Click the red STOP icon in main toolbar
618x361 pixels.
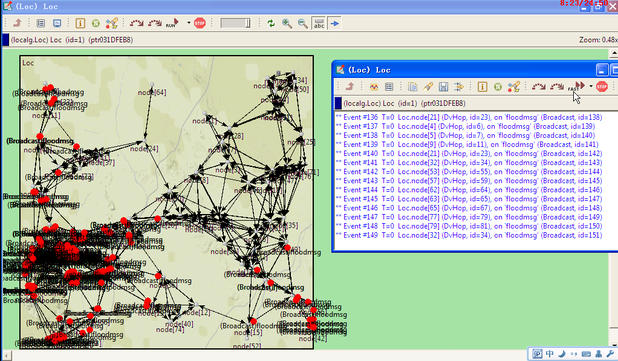point(200,23)
